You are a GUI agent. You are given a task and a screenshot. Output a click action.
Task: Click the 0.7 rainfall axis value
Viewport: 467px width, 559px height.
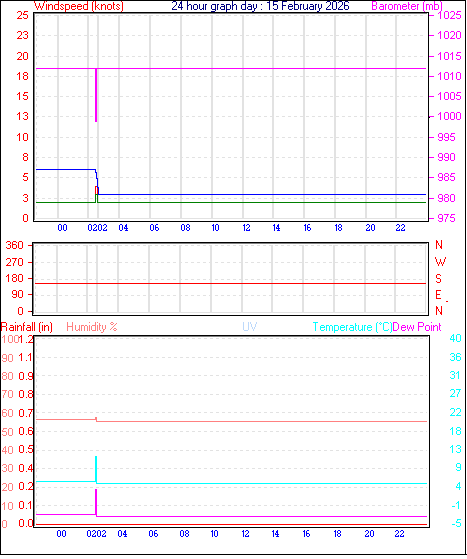click(x=26, y=413)
